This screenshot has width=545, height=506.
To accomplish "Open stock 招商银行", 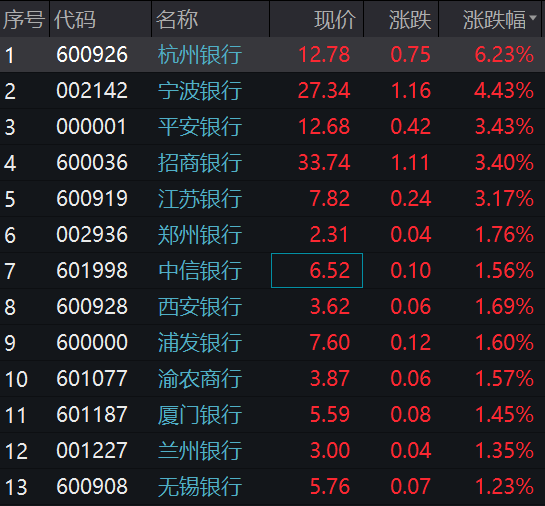I will 200,163.
